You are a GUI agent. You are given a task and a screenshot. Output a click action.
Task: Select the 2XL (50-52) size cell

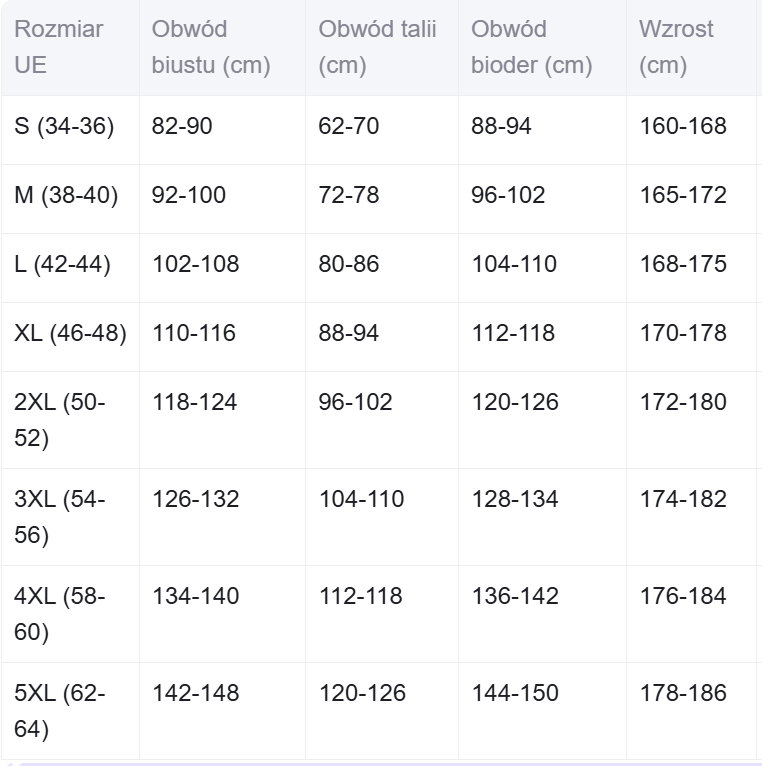point(60,420)
